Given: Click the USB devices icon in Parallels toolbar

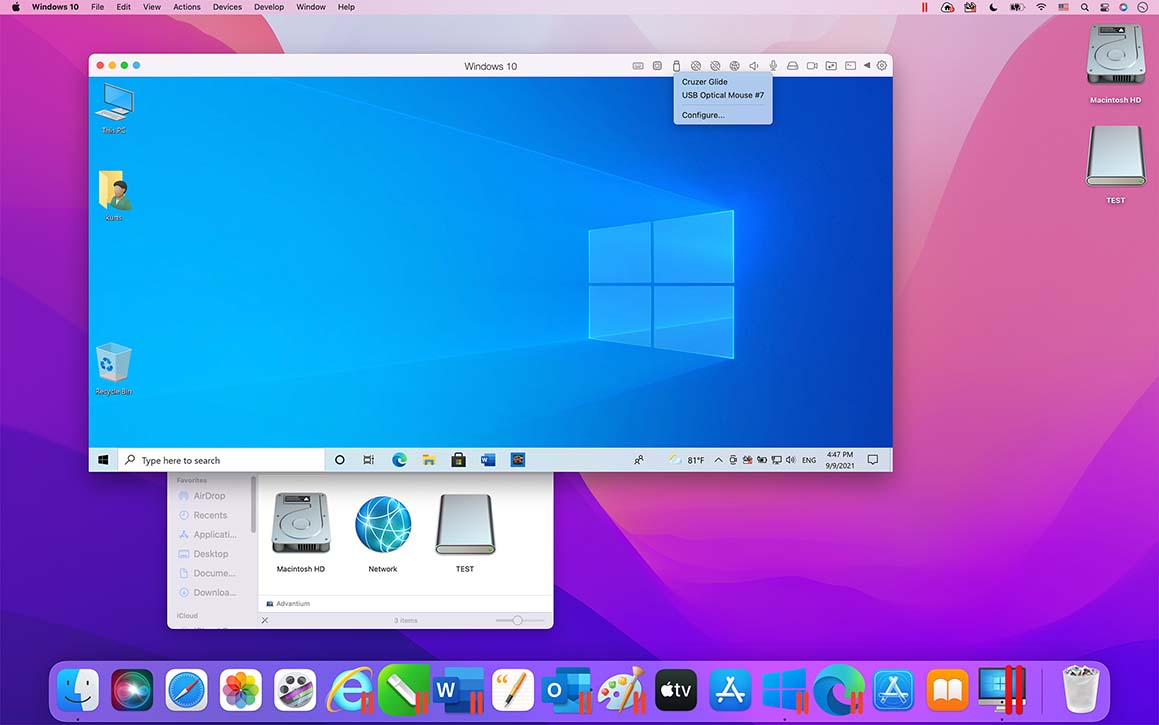Looking at the screenshot, I should click(x=676, y=66).
